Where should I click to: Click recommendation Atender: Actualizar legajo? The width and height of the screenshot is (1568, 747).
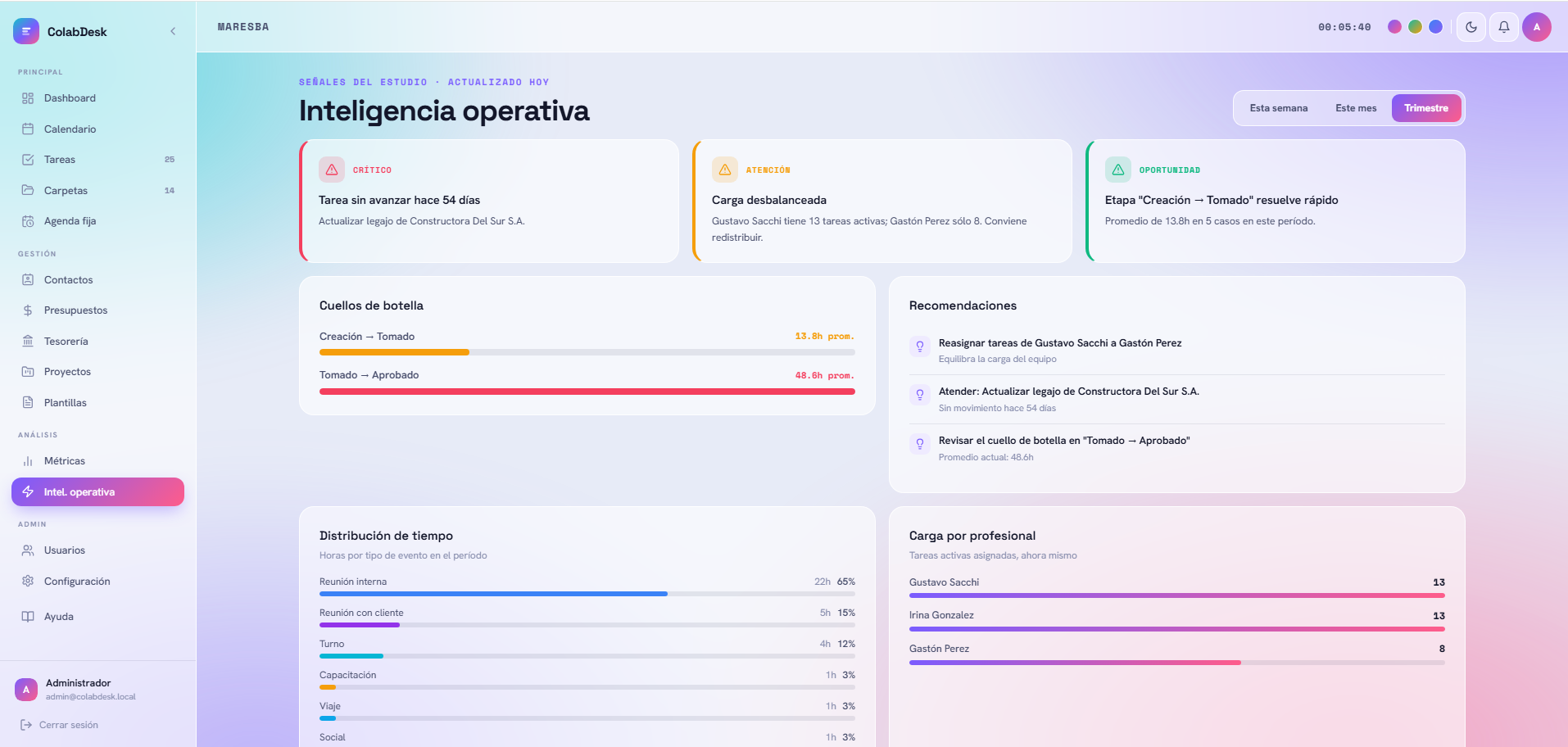pyautogui.click(x=1176, y=399)
